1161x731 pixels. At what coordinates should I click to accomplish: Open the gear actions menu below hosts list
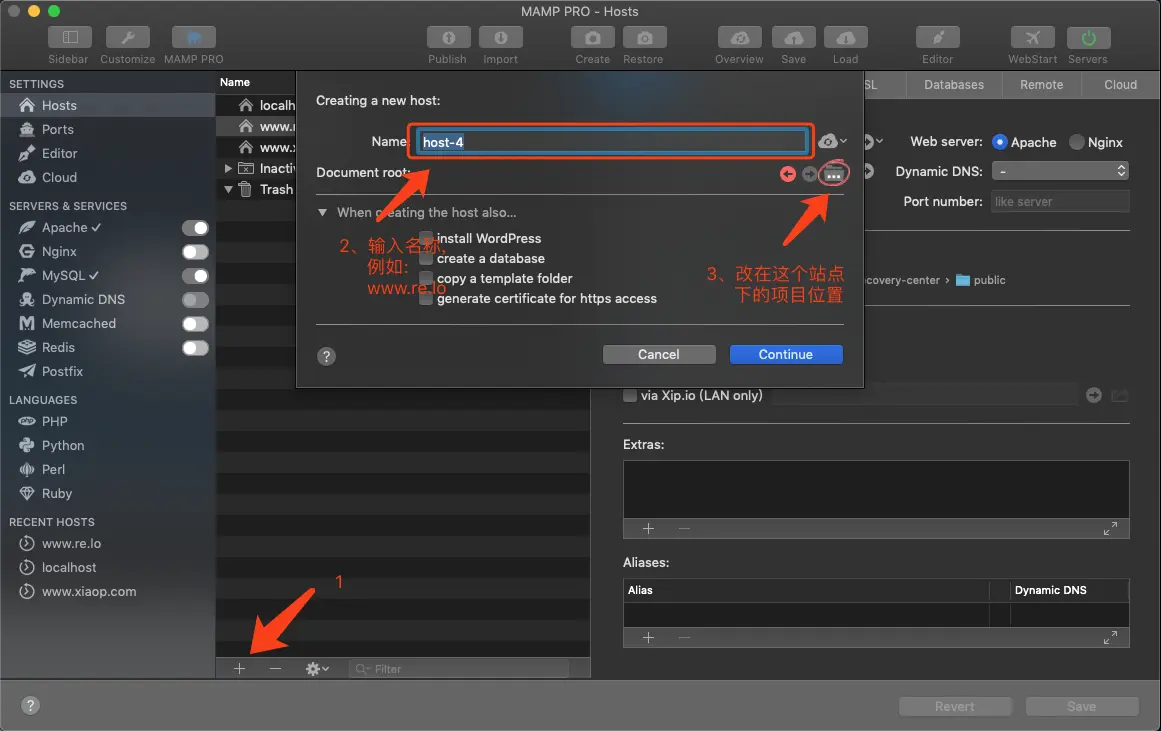[x=317, y=669]
